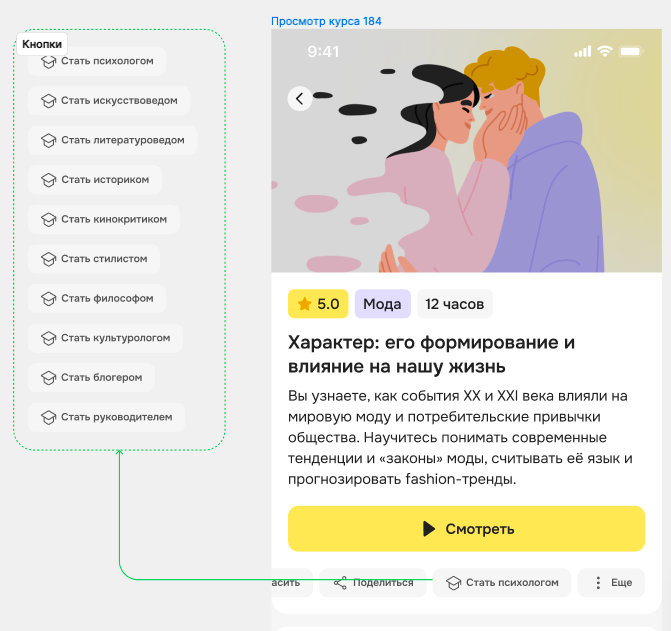
Task: Click the play icon in Смотреть button
Action: (x=429, y=529)
